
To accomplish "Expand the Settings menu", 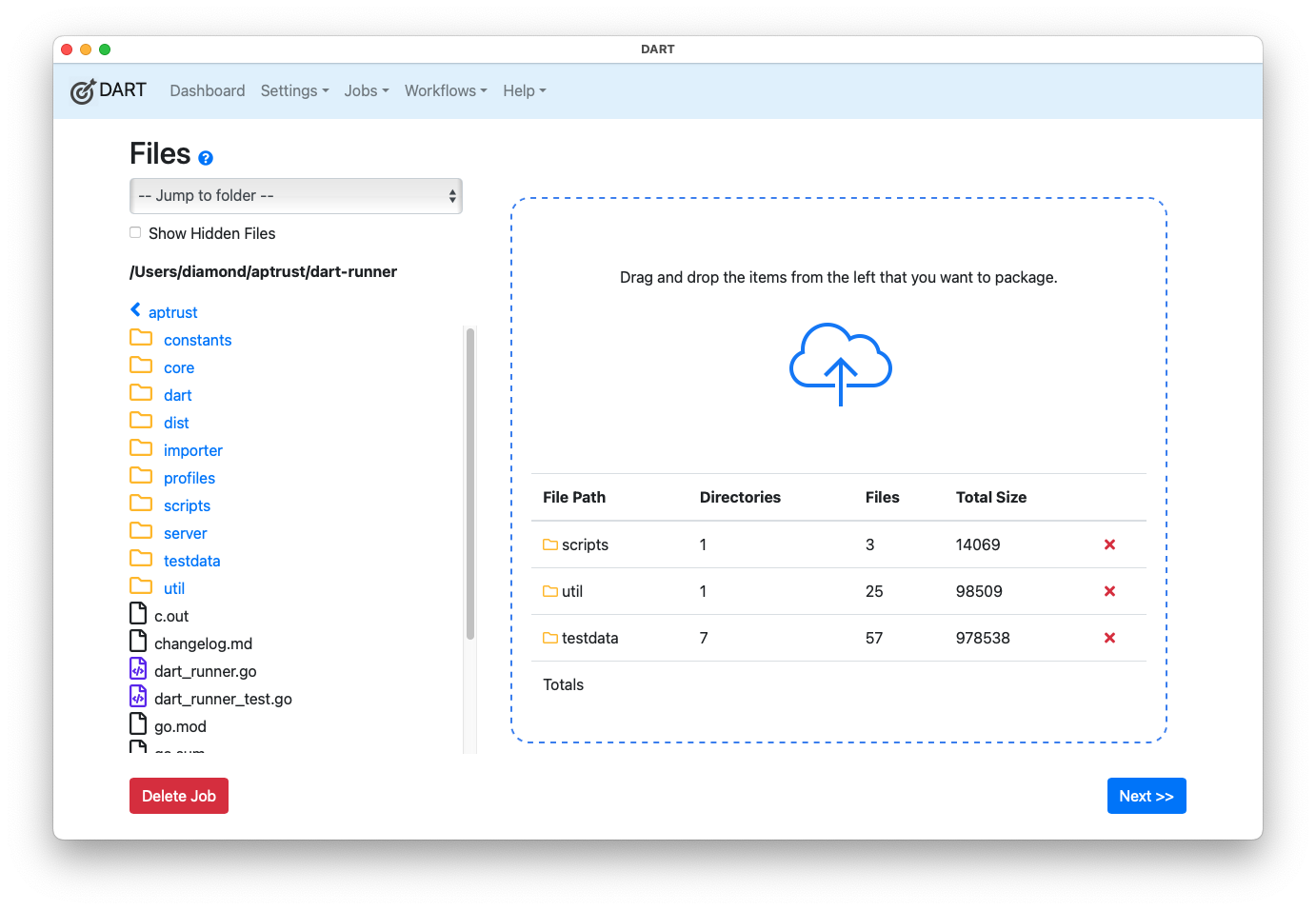I will [294, 91].
